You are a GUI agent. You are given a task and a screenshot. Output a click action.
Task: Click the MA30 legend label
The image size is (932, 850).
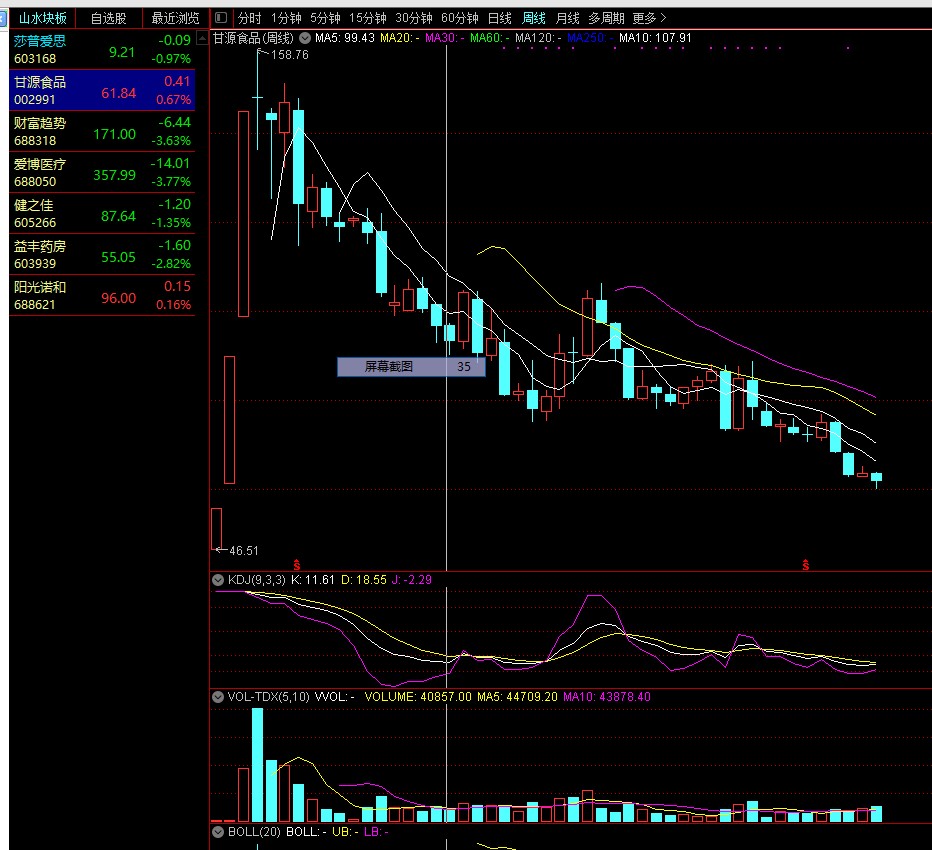445,38
